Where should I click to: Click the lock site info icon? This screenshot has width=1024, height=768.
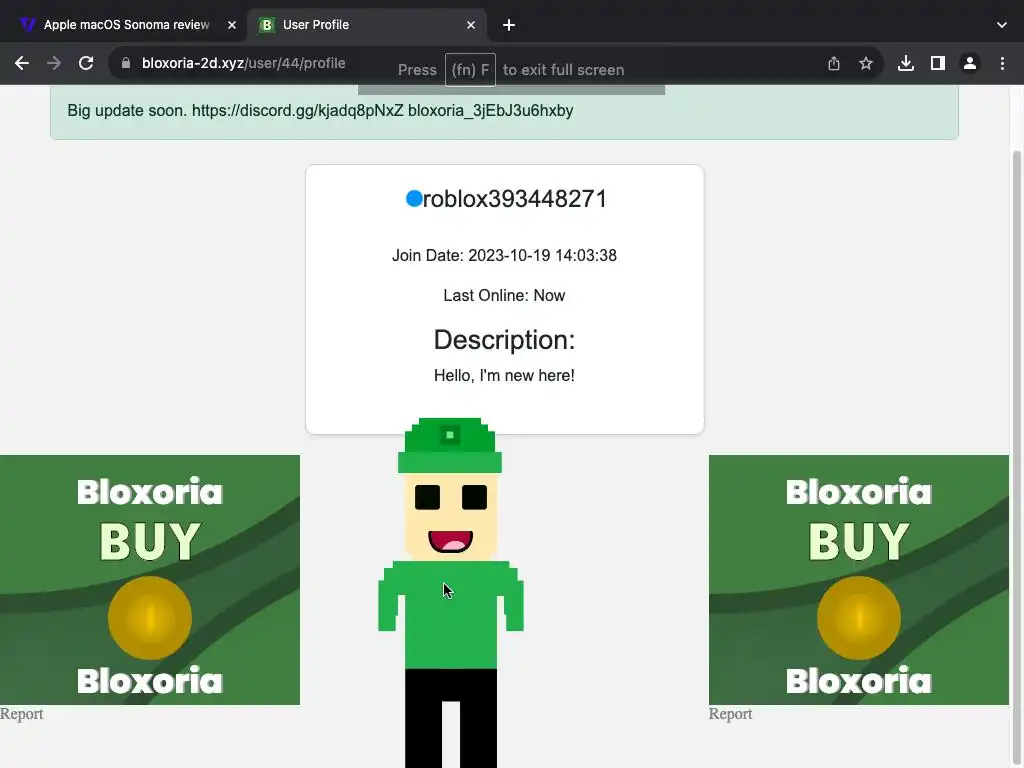pyautogui.click(x=126, y=63)
